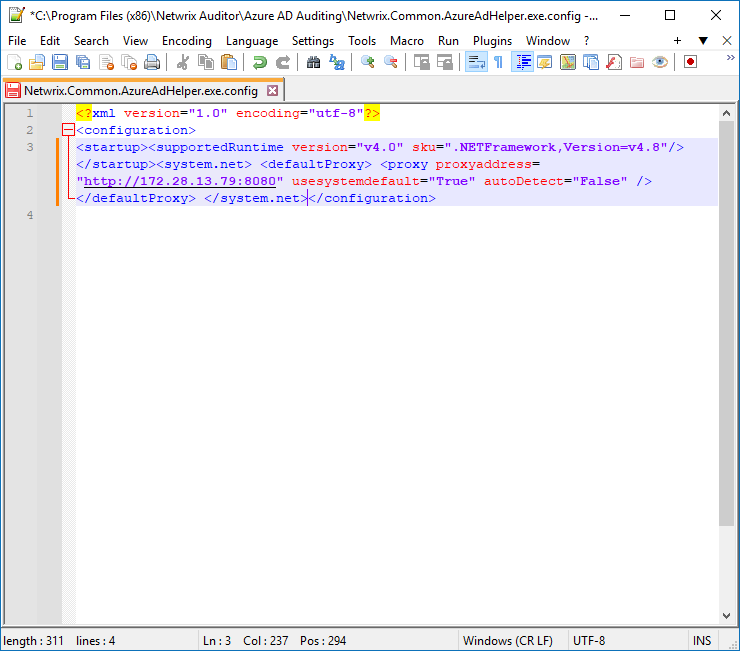Viewport: 740px width, 651px height.
Task: Click the Save All icon
Action: [83, 62]
